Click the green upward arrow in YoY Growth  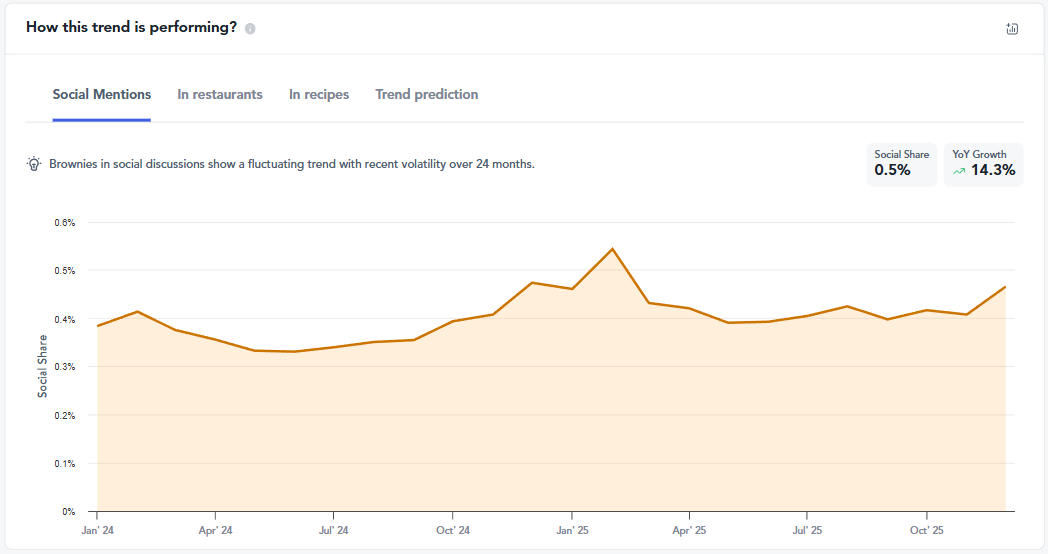[959, 171]
